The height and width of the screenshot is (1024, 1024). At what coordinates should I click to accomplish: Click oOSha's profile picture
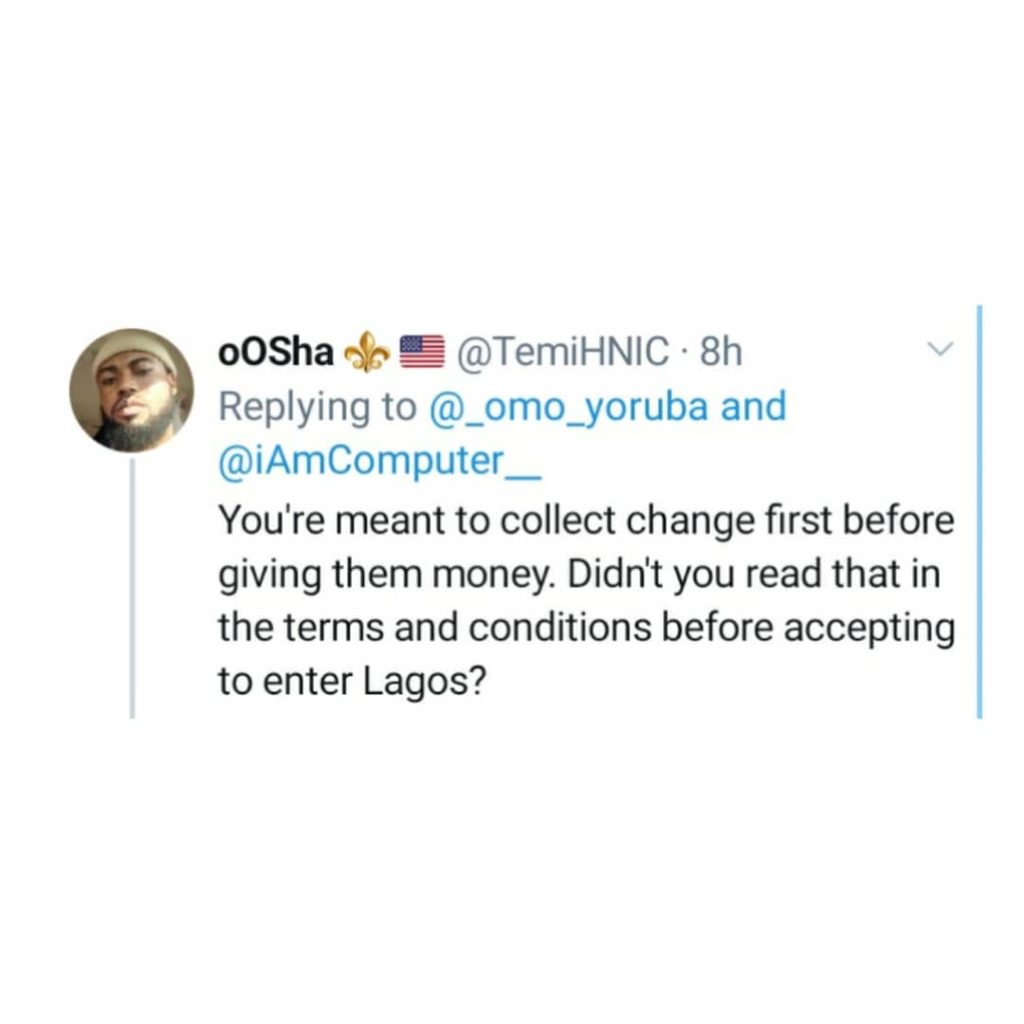[x=131, y=389]
